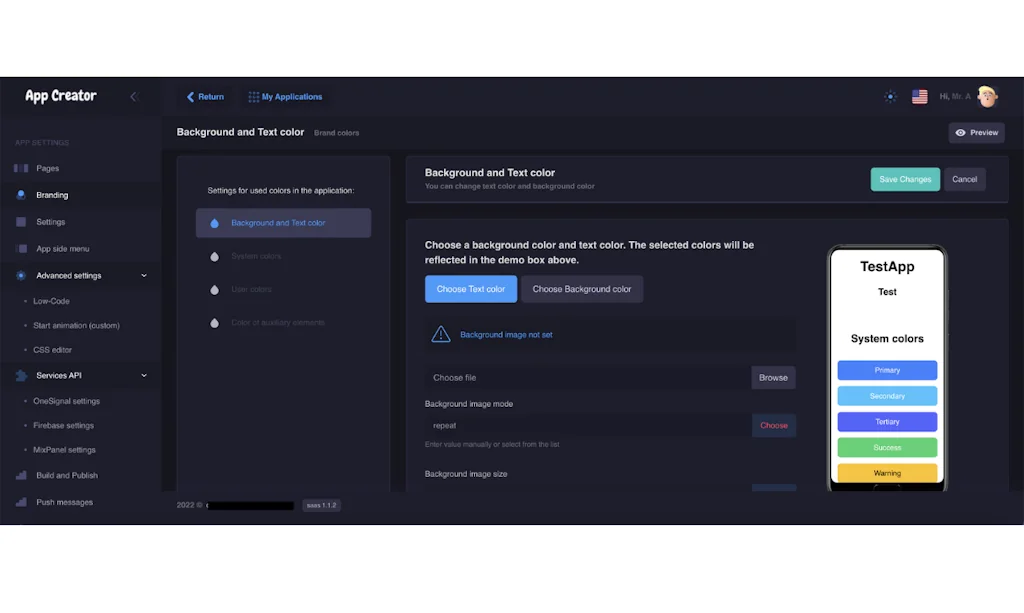Open Background image mode Choose list
Image resolution: width=1024 pixels, height=613 pixels.
pos(773,426)
